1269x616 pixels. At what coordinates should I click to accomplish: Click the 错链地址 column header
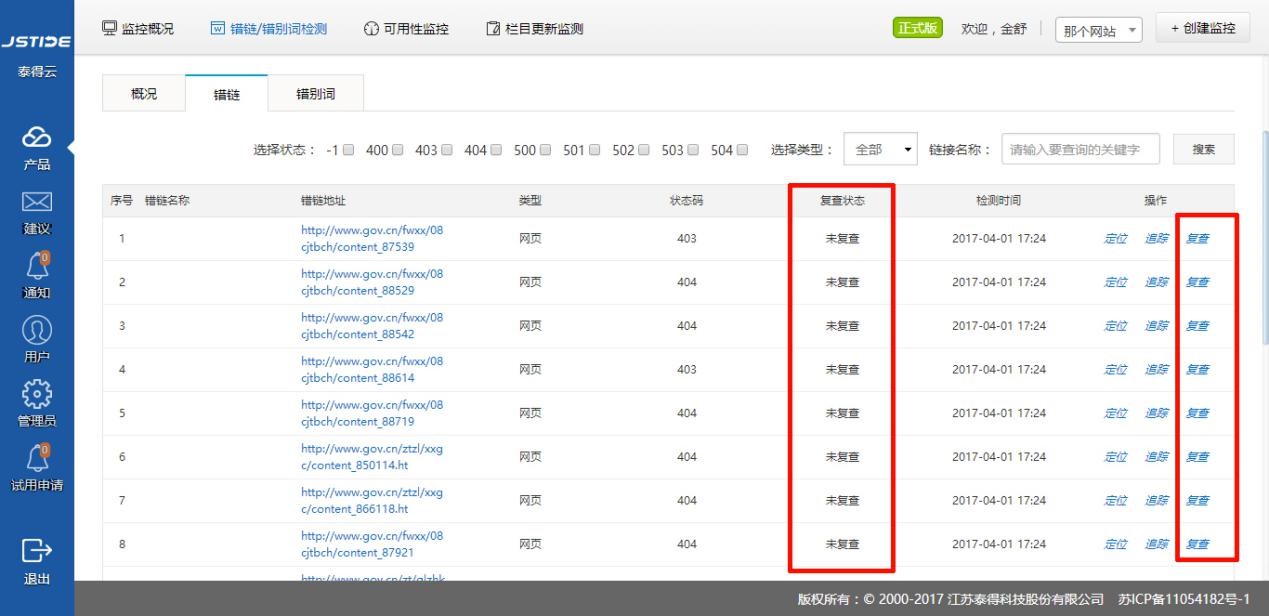point(323,200)
